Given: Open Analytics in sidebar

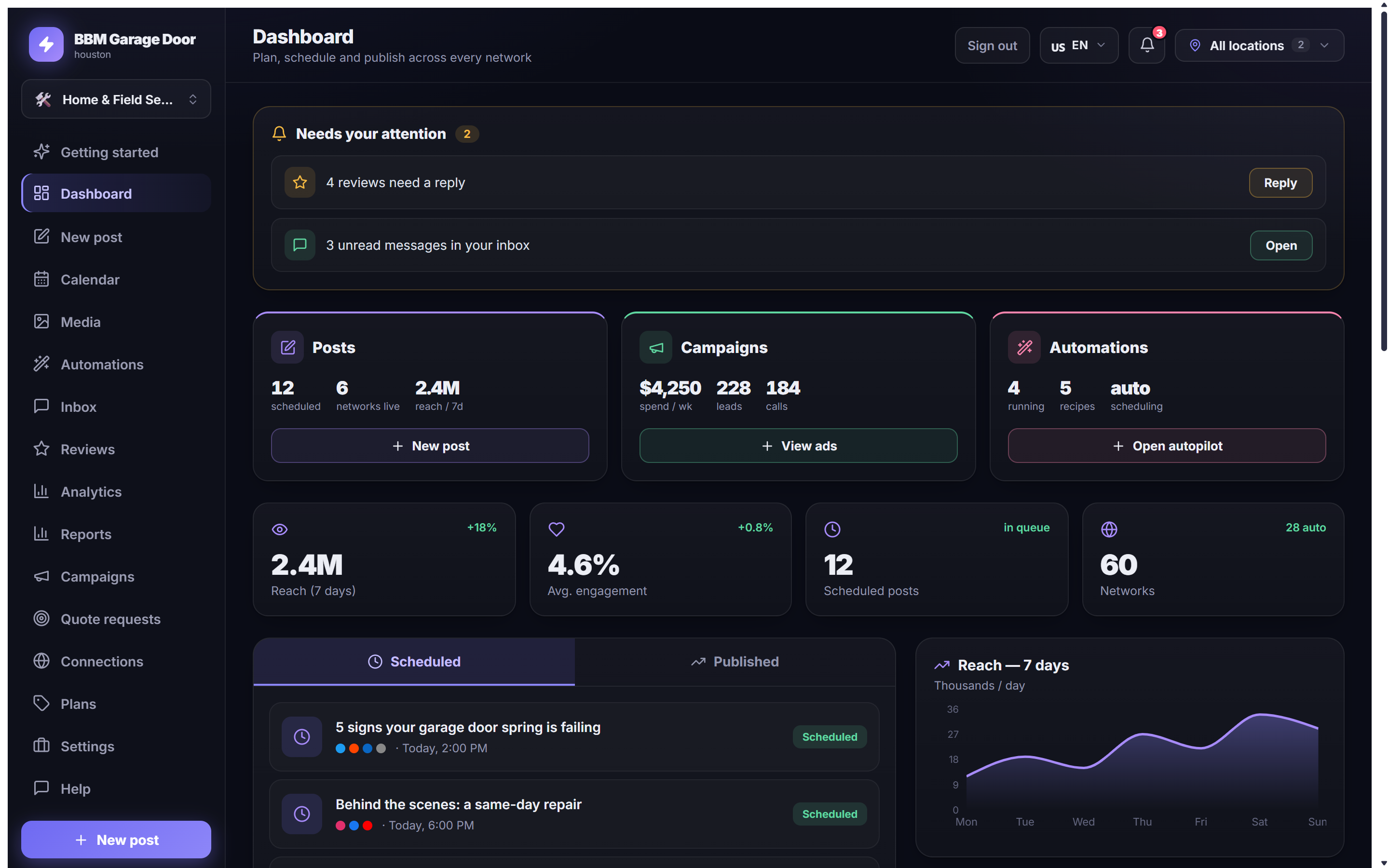Looking at the screenshot, I should pyautogui.click(x=116, y=491).
